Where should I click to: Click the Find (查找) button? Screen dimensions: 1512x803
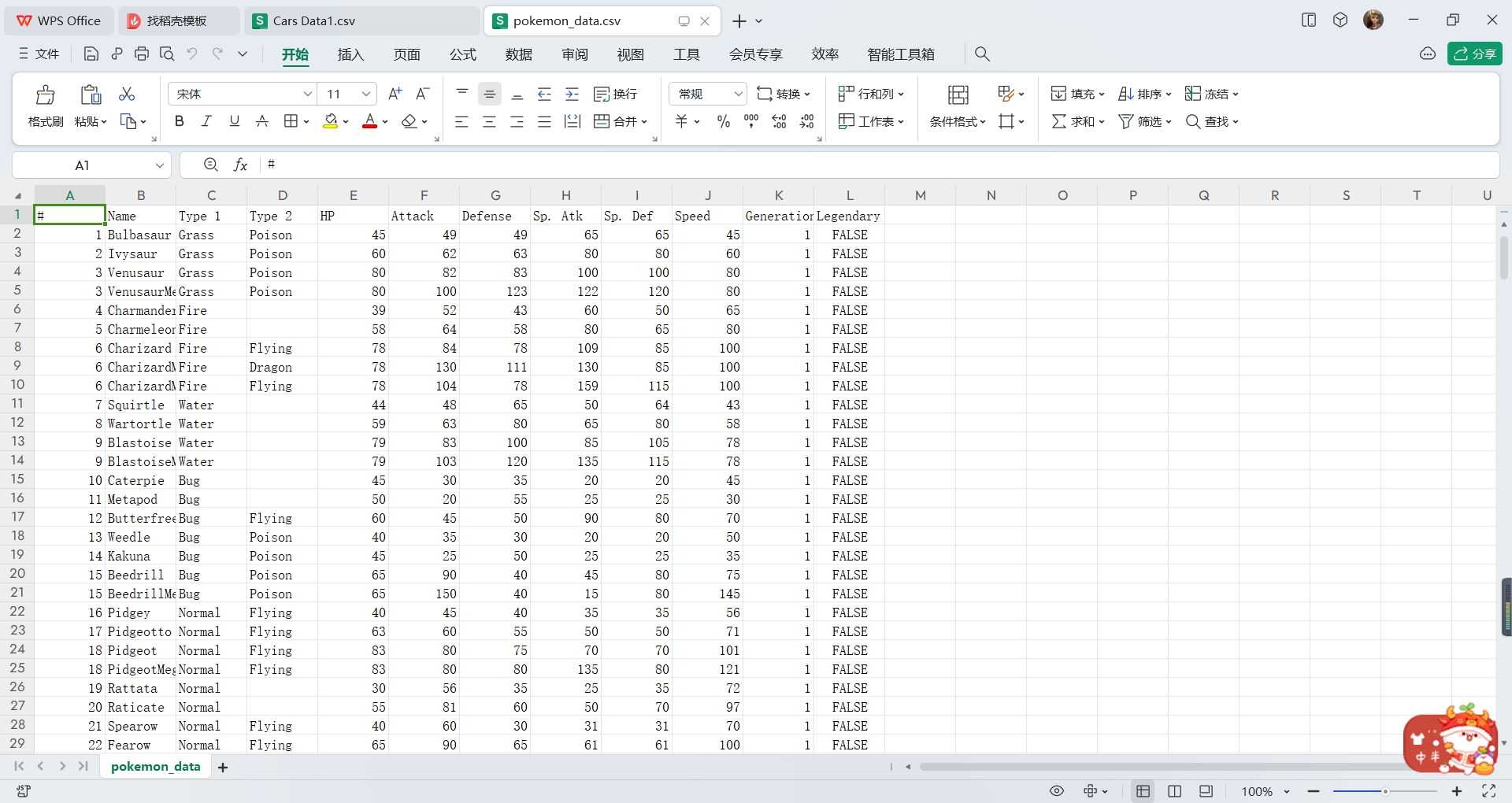(1213, 121)
